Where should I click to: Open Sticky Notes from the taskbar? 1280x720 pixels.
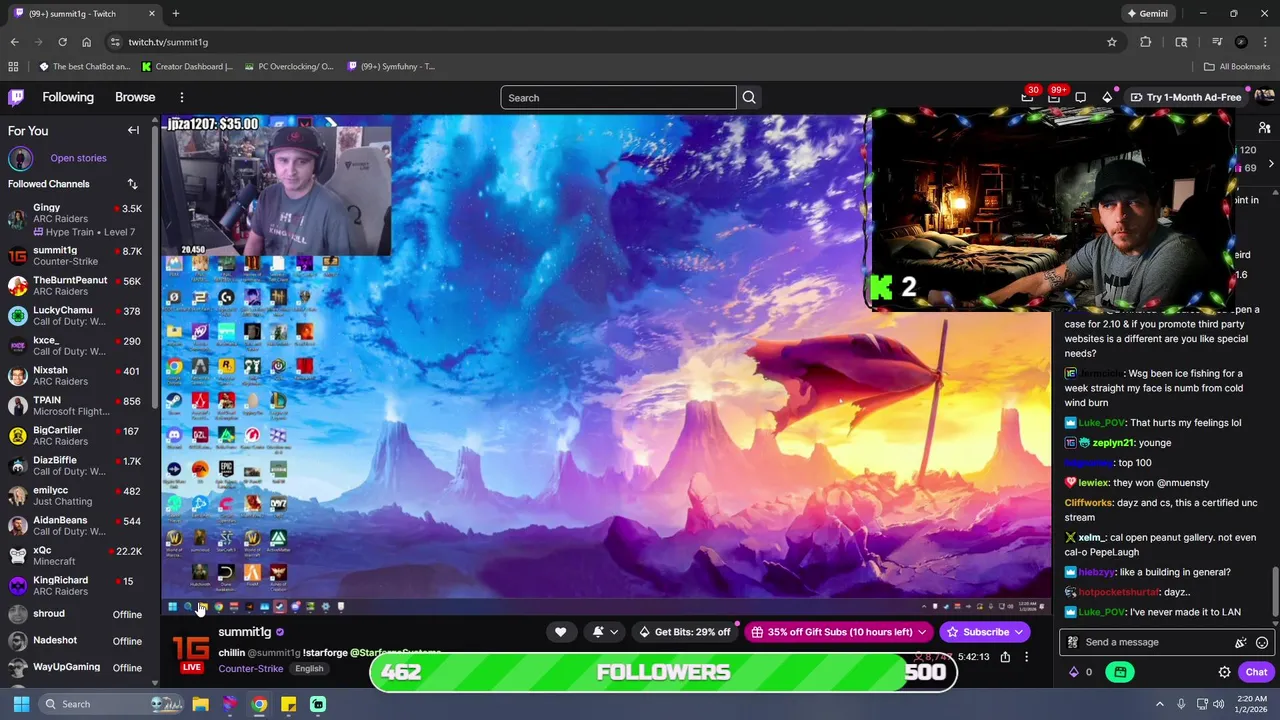click(x=288, y=704)
